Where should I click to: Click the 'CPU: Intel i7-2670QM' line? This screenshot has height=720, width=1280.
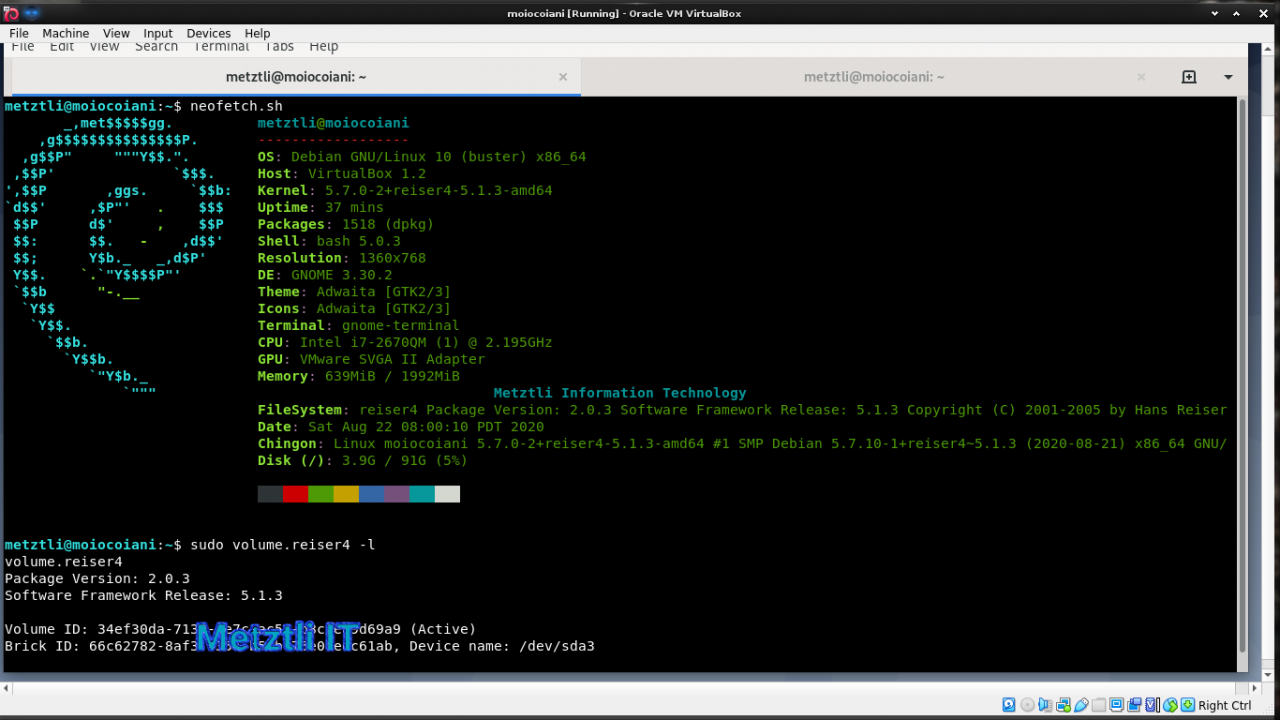(405, 343)
